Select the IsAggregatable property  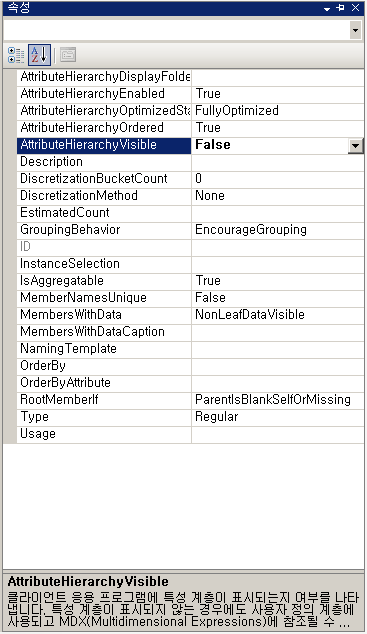[x=104, y=281]
